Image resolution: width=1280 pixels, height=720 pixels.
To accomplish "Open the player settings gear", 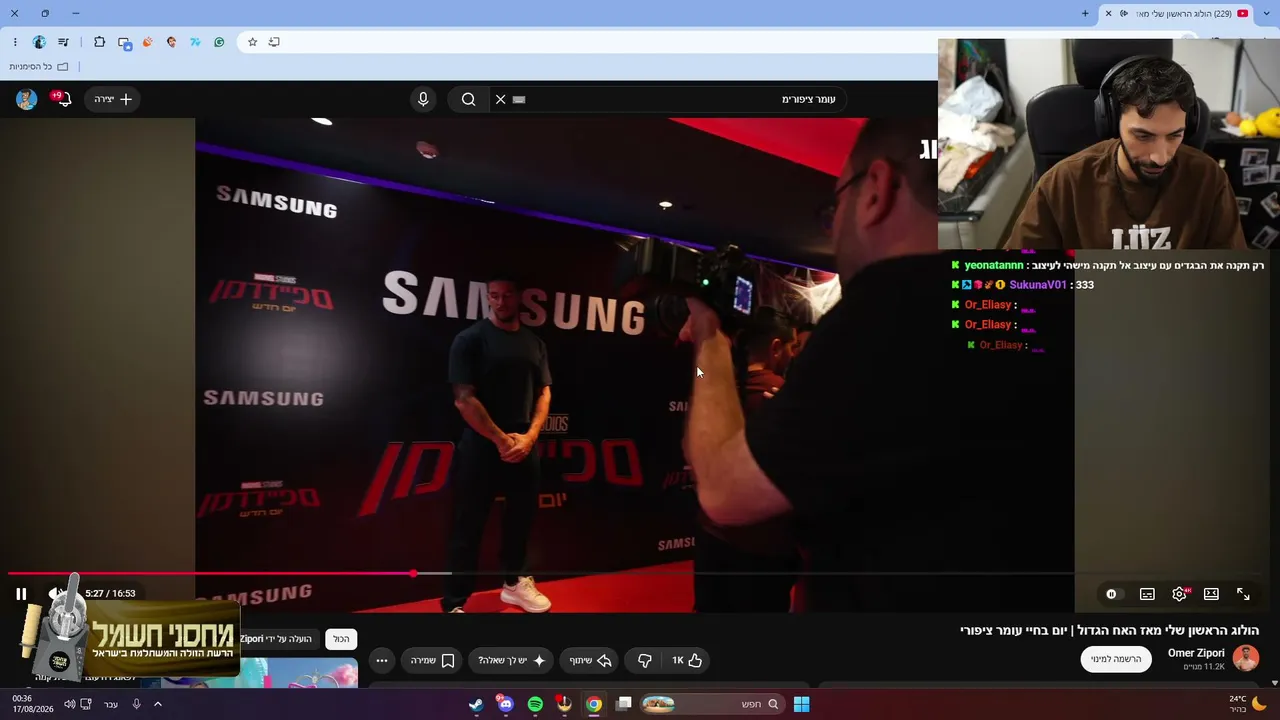I will tap(1179, 594).
